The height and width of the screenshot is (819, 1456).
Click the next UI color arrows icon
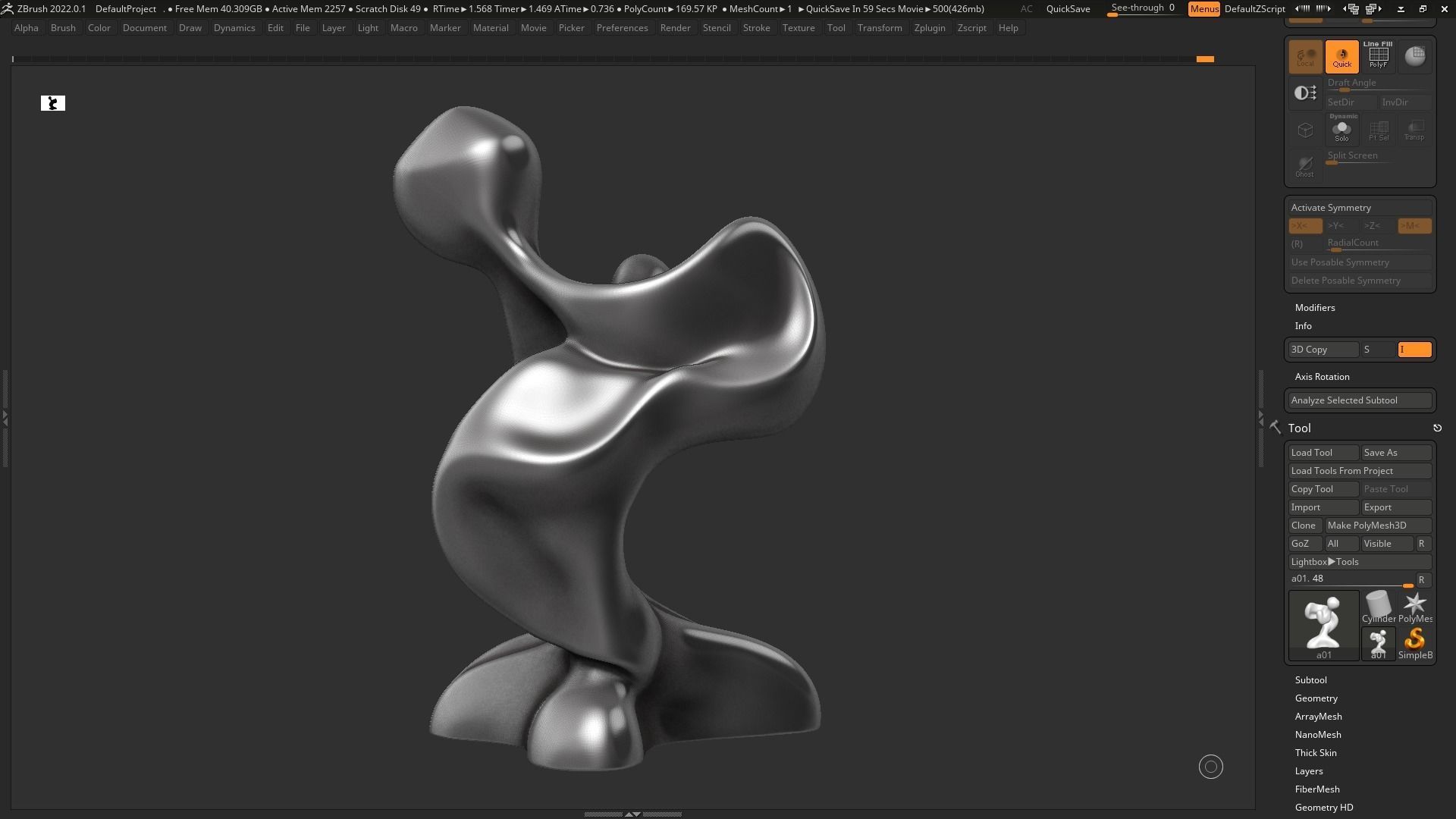pos(1324,9)
